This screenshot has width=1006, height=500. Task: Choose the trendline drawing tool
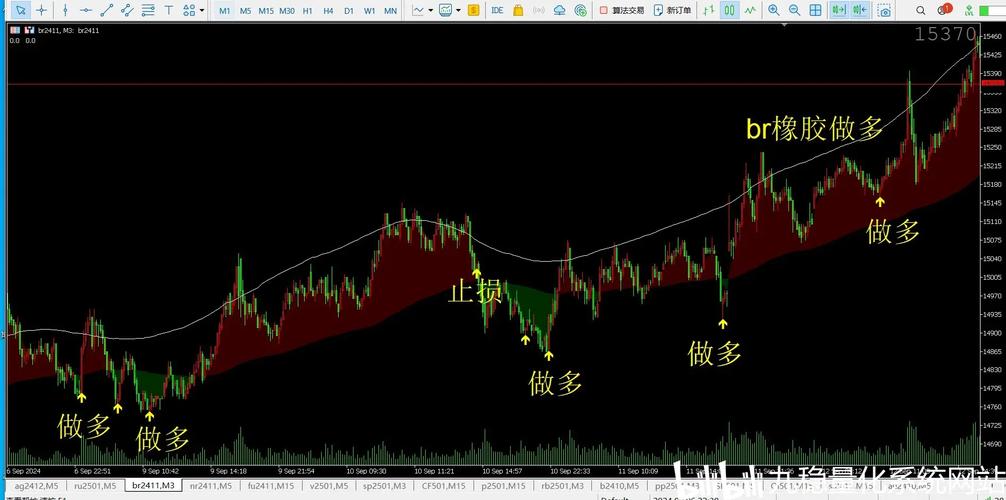pos(106,10)
